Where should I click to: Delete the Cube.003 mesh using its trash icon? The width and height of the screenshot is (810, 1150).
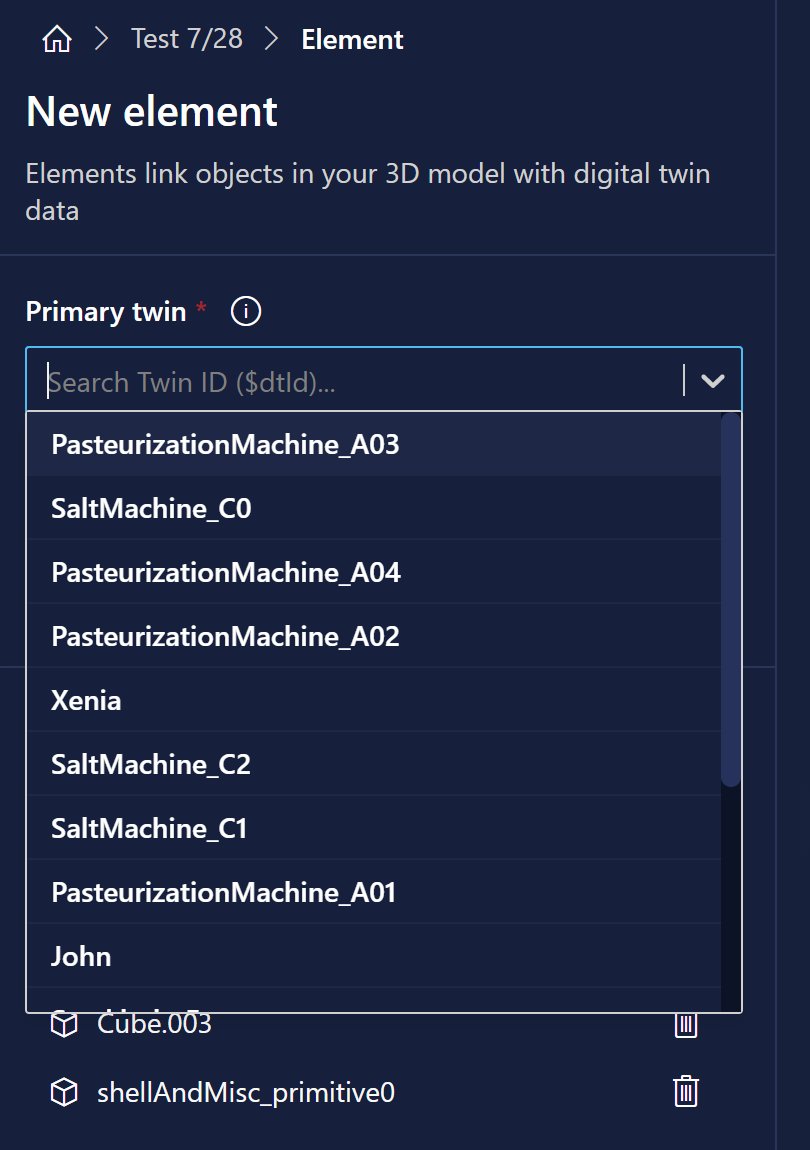point(685,1023)
